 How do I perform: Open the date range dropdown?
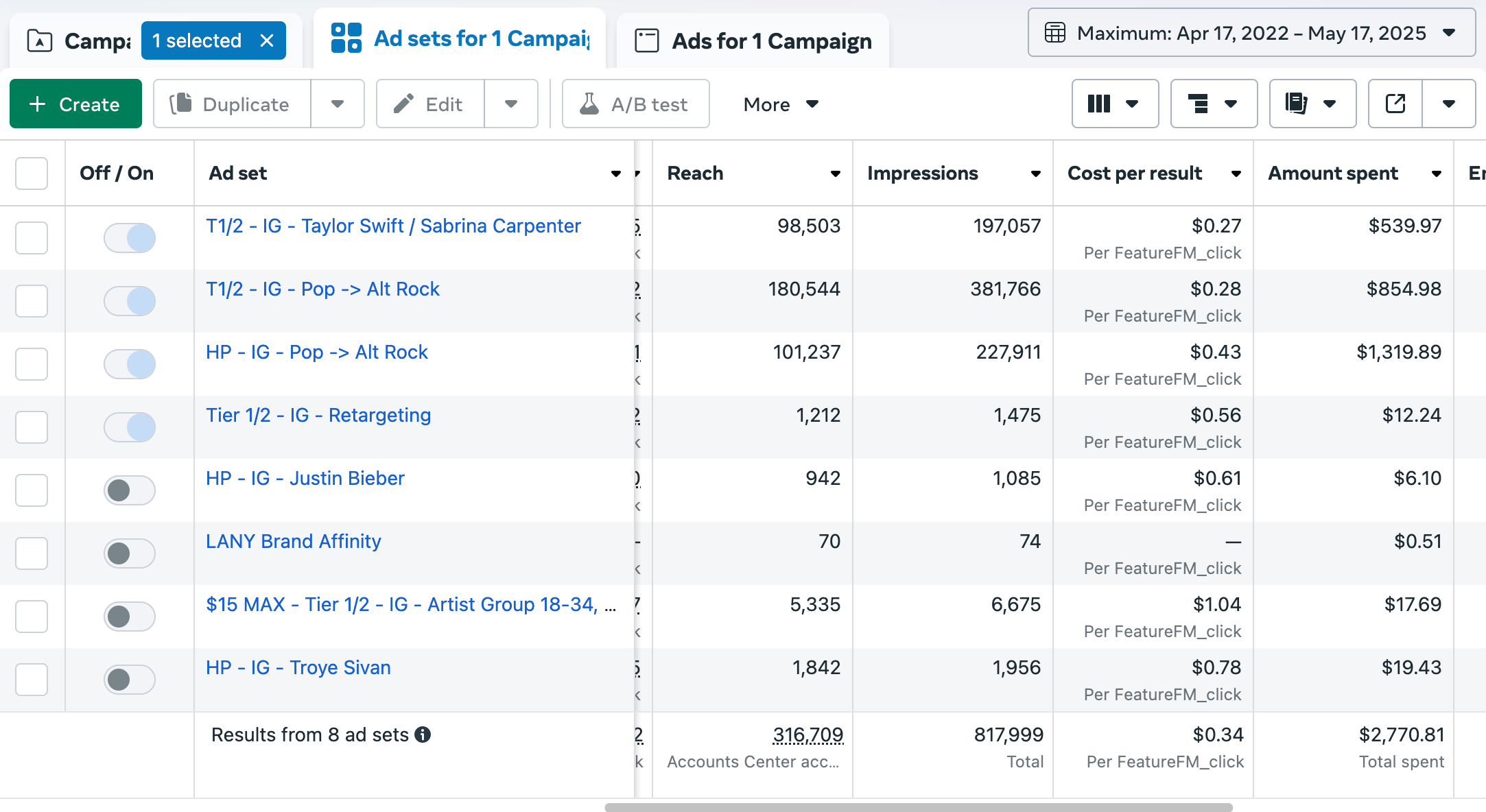tap(1251, 33)
